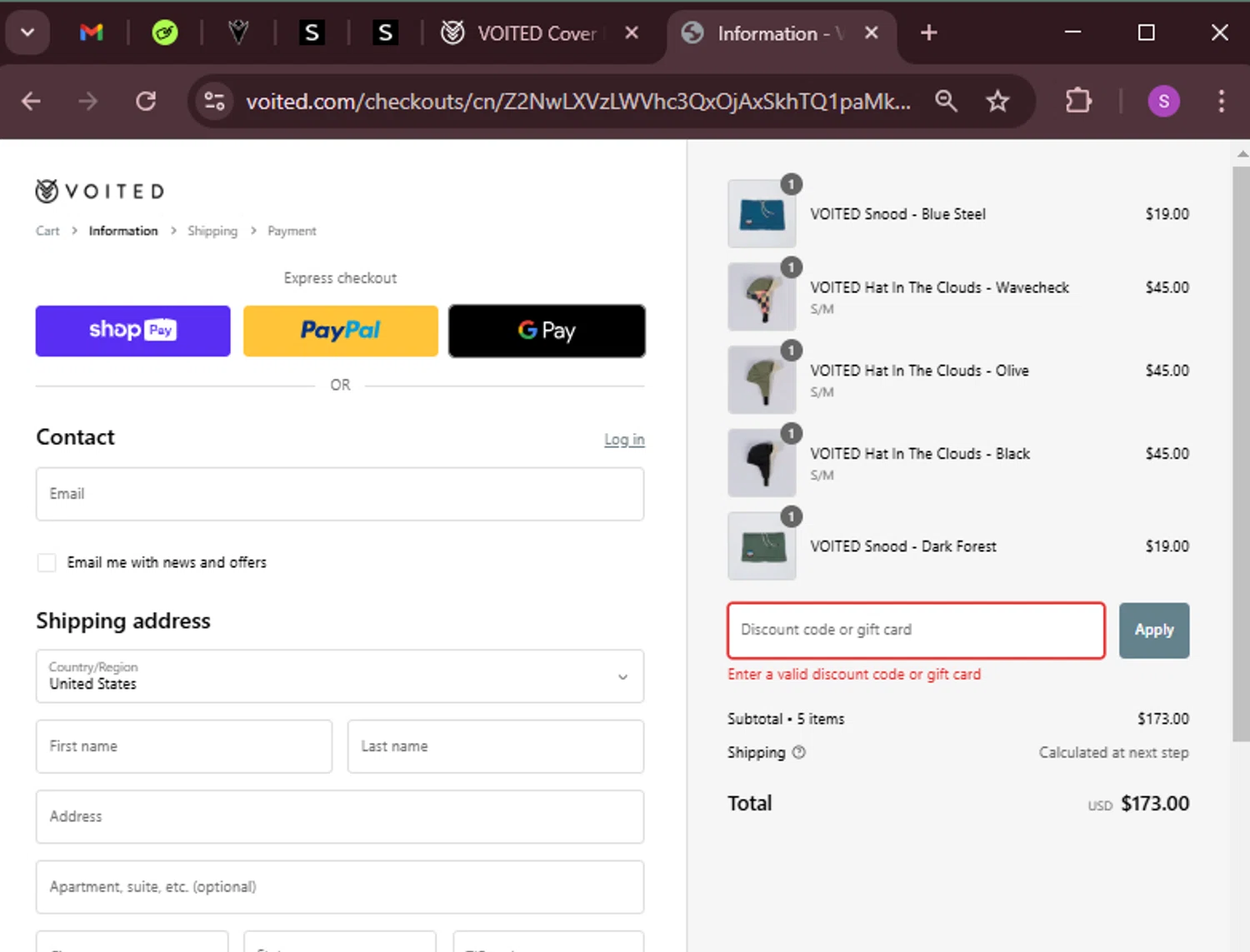
Task: Click the VOITED store logo
Action: point(100,192)
